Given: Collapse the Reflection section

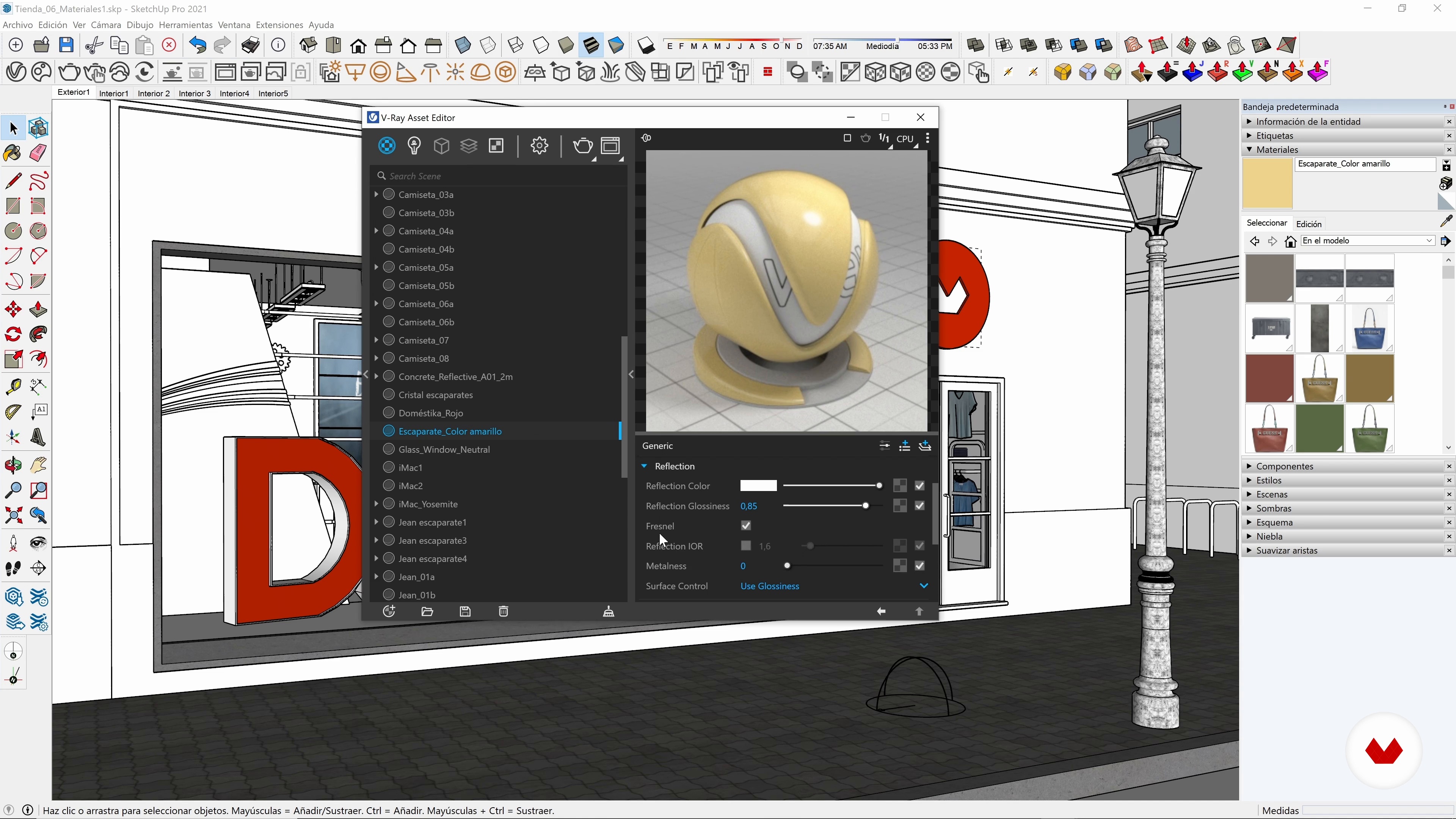Looking at the screenshot, I should click(x=644, y=466).
